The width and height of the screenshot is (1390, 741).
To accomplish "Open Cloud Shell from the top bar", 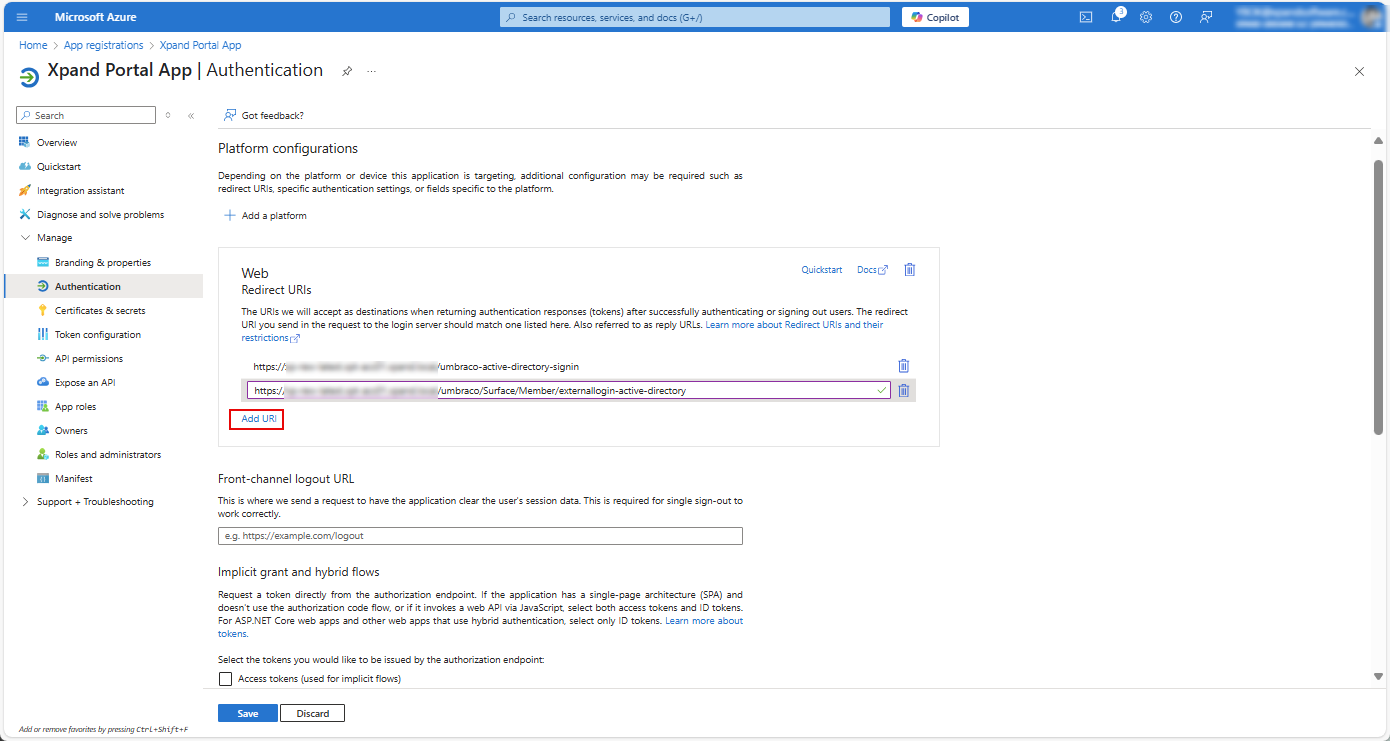I will (1086, 17).
